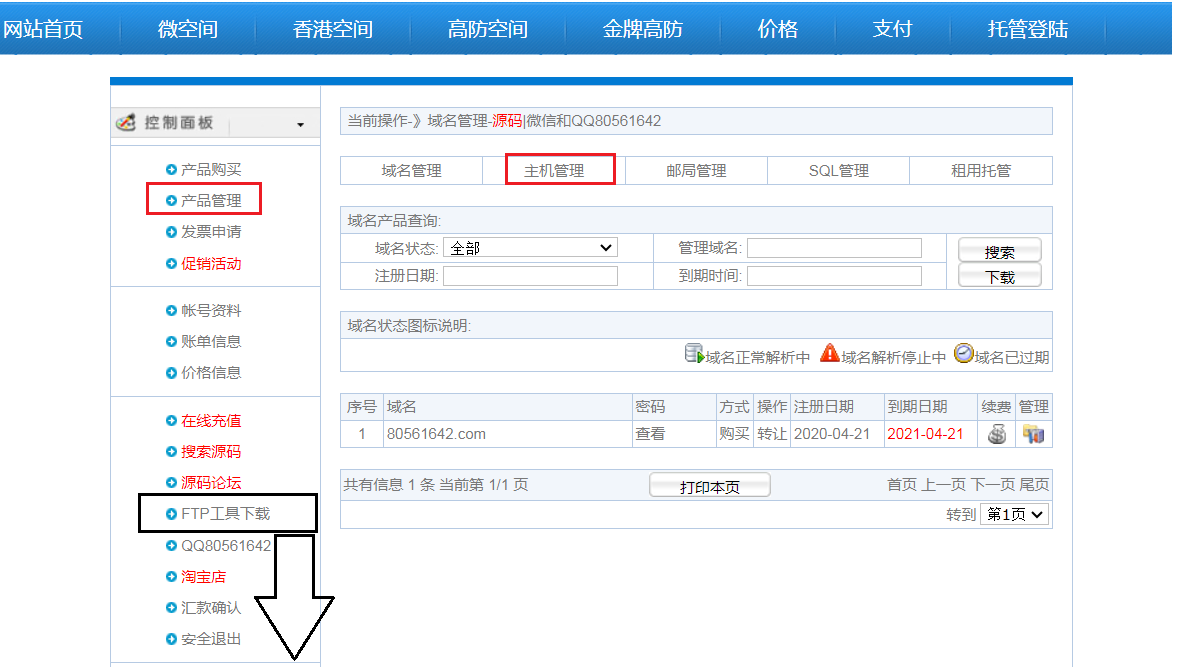Click the 查看 password link
This screenshot has height=667, width=1182.
click(650, 434)
